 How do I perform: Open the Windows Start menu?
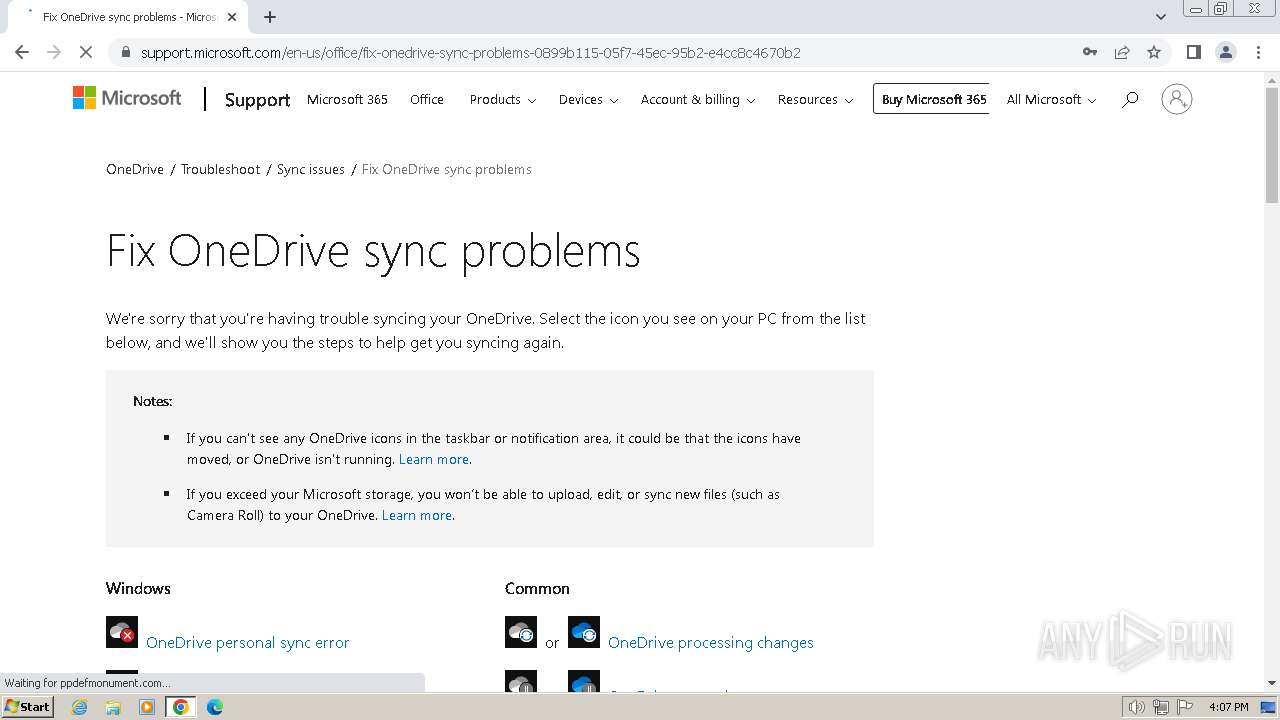point(27,707)
